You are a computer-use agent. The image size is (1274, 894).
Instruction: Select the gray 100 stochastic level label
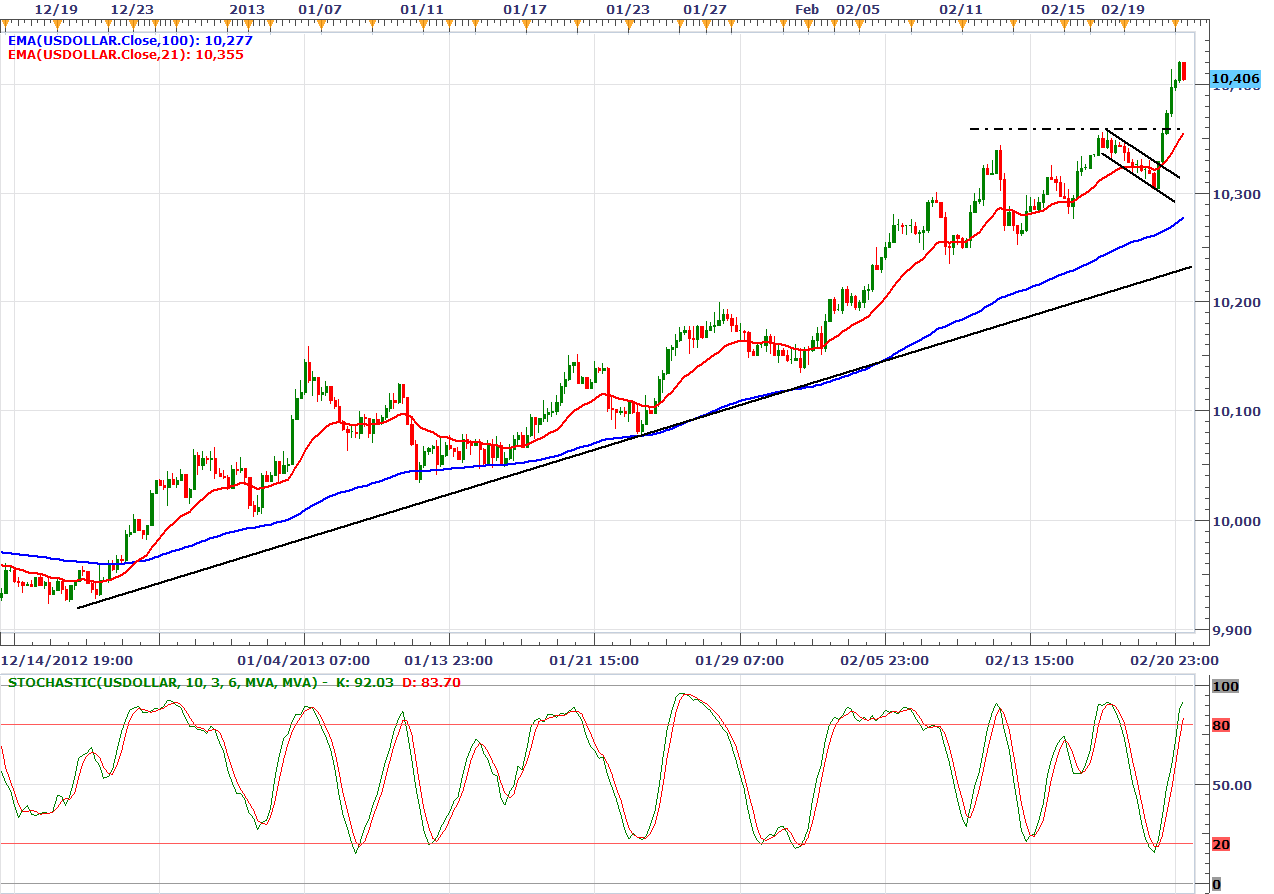1224,686
